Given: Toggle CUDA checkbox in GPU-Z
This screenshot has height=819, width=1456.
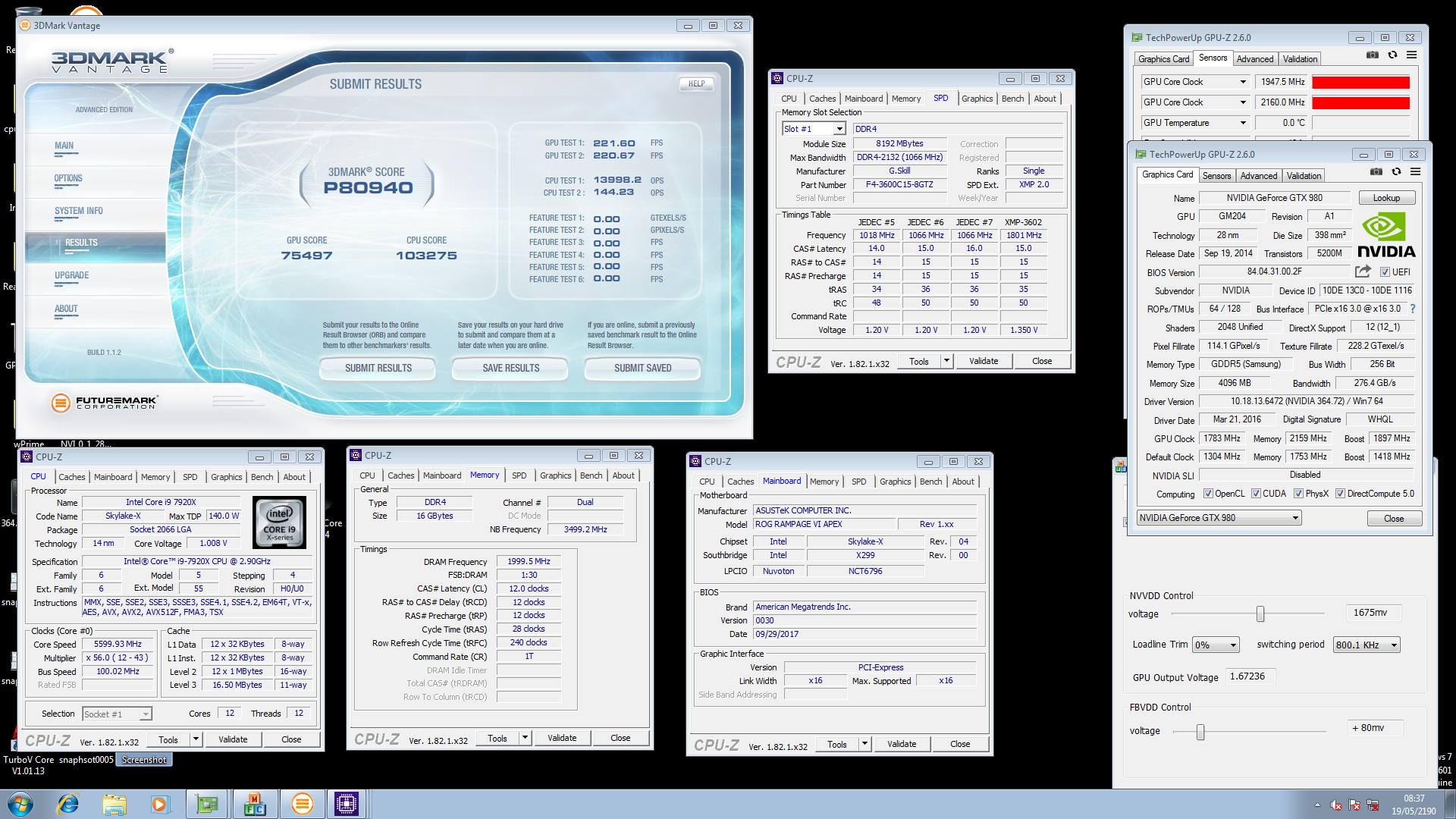Looking at the screenshot, I should point(1256,494).
